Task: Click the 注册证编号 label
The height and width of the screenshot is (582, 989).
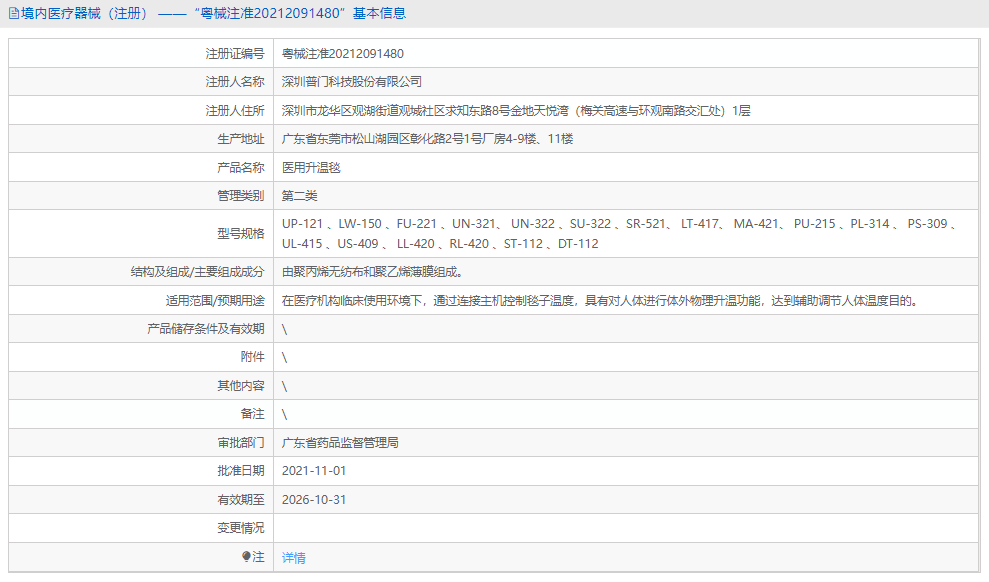Action: click(235, 54)
